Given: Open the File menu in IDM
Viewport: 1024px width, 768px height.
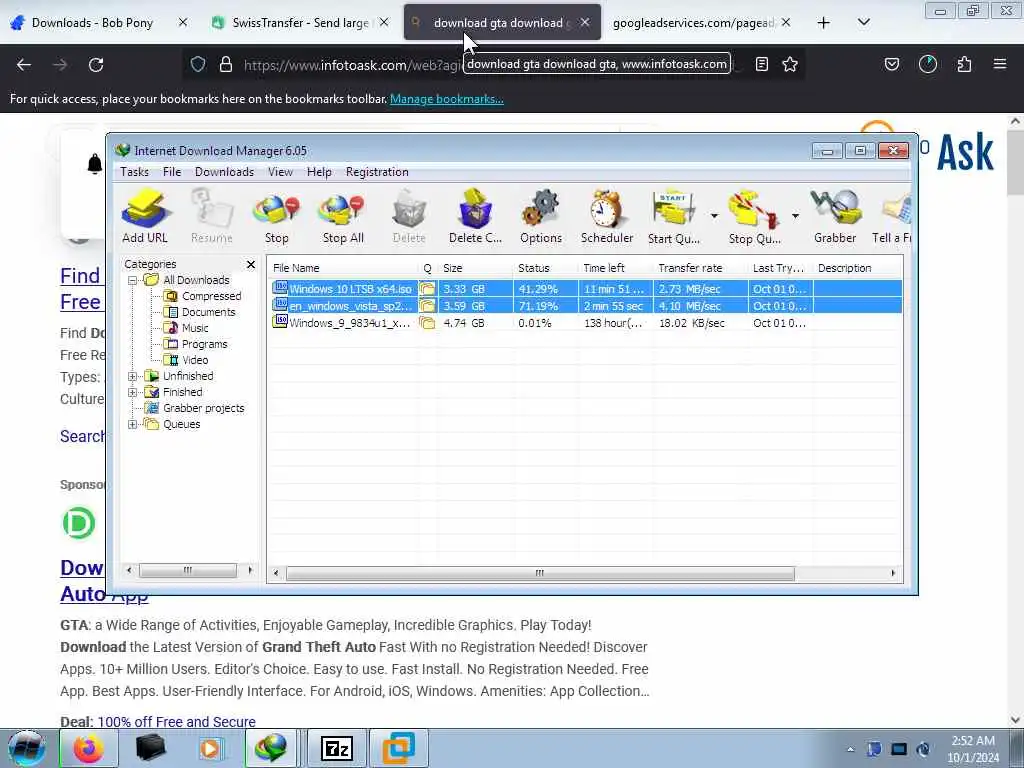Looking at the screenshot, I should coord(172,172).
